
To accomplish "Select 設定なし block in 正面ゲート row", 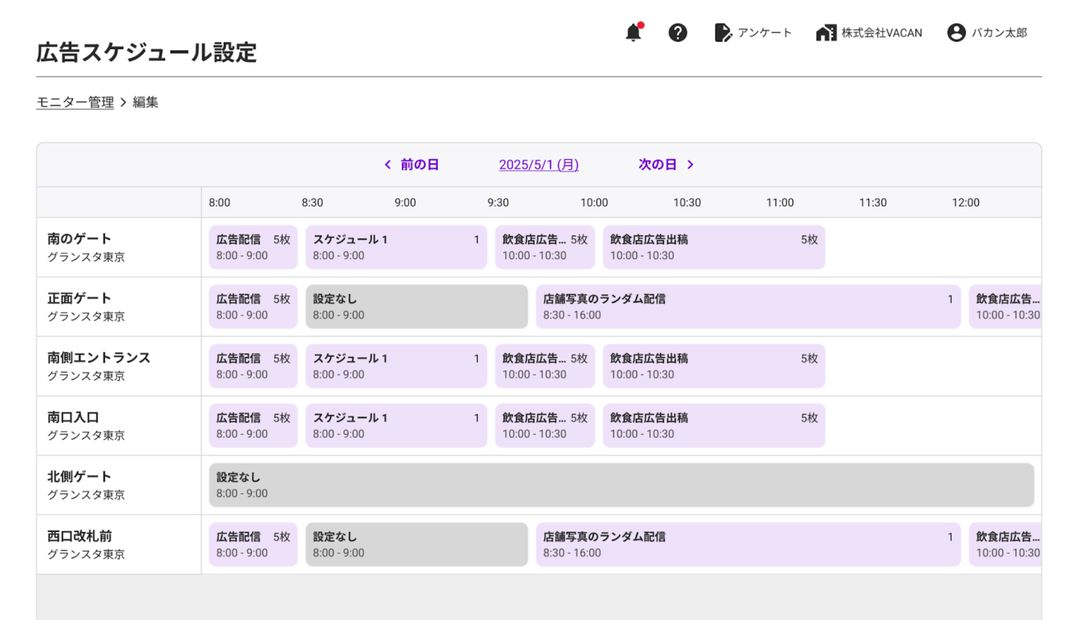I will [417, 307].
